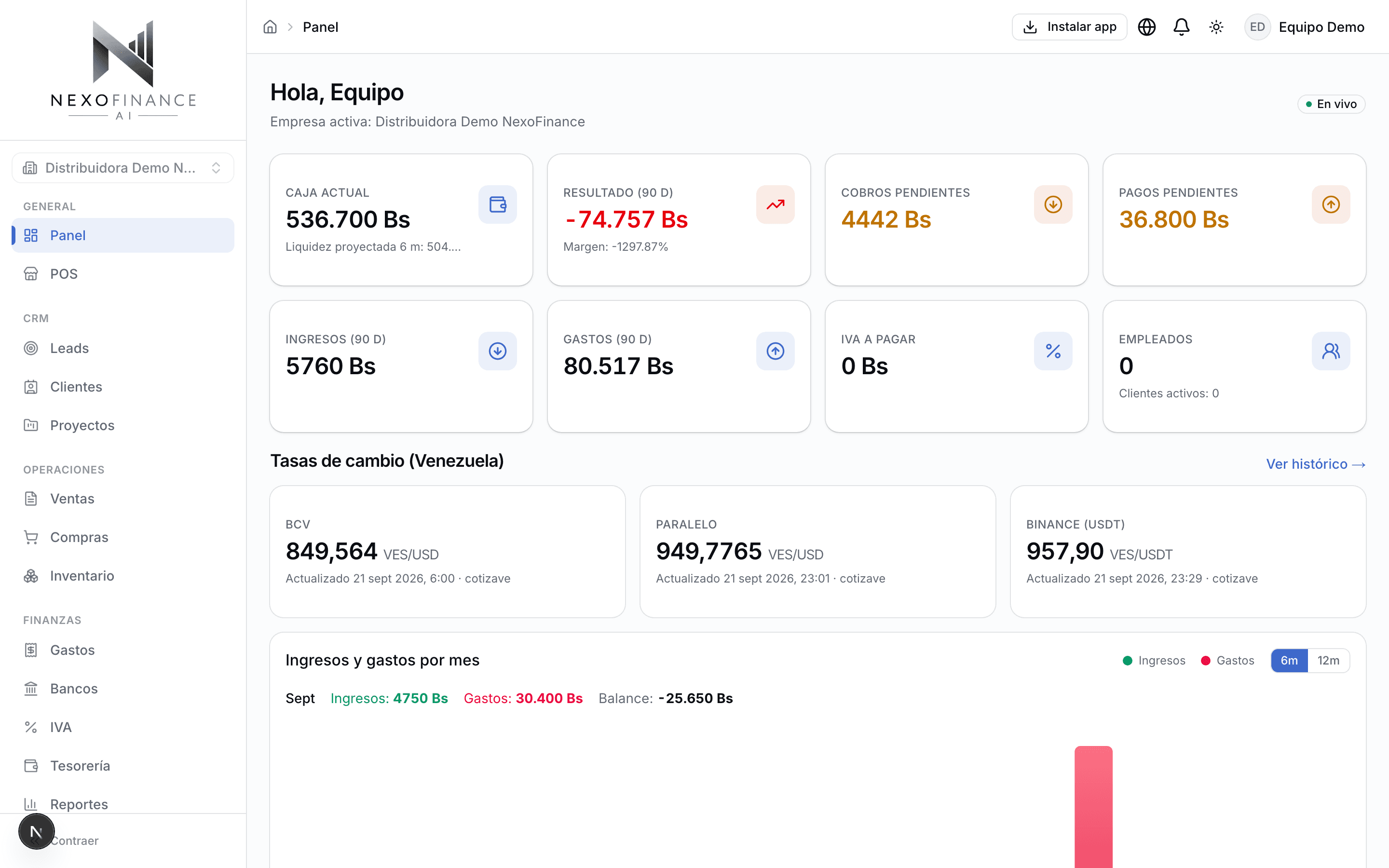
Task: Click the home breadcrumb icon
Action: pos(270,27)
